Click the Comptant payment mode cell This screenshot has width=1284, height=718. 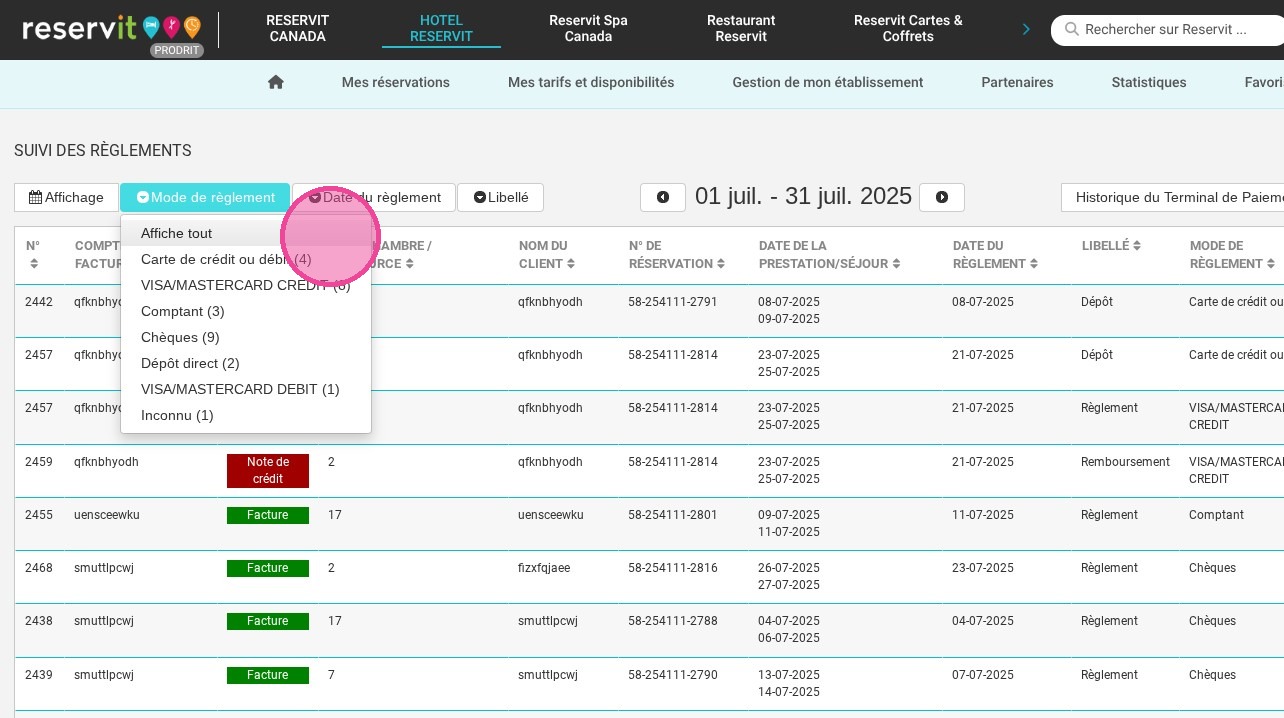(1216, 515)
